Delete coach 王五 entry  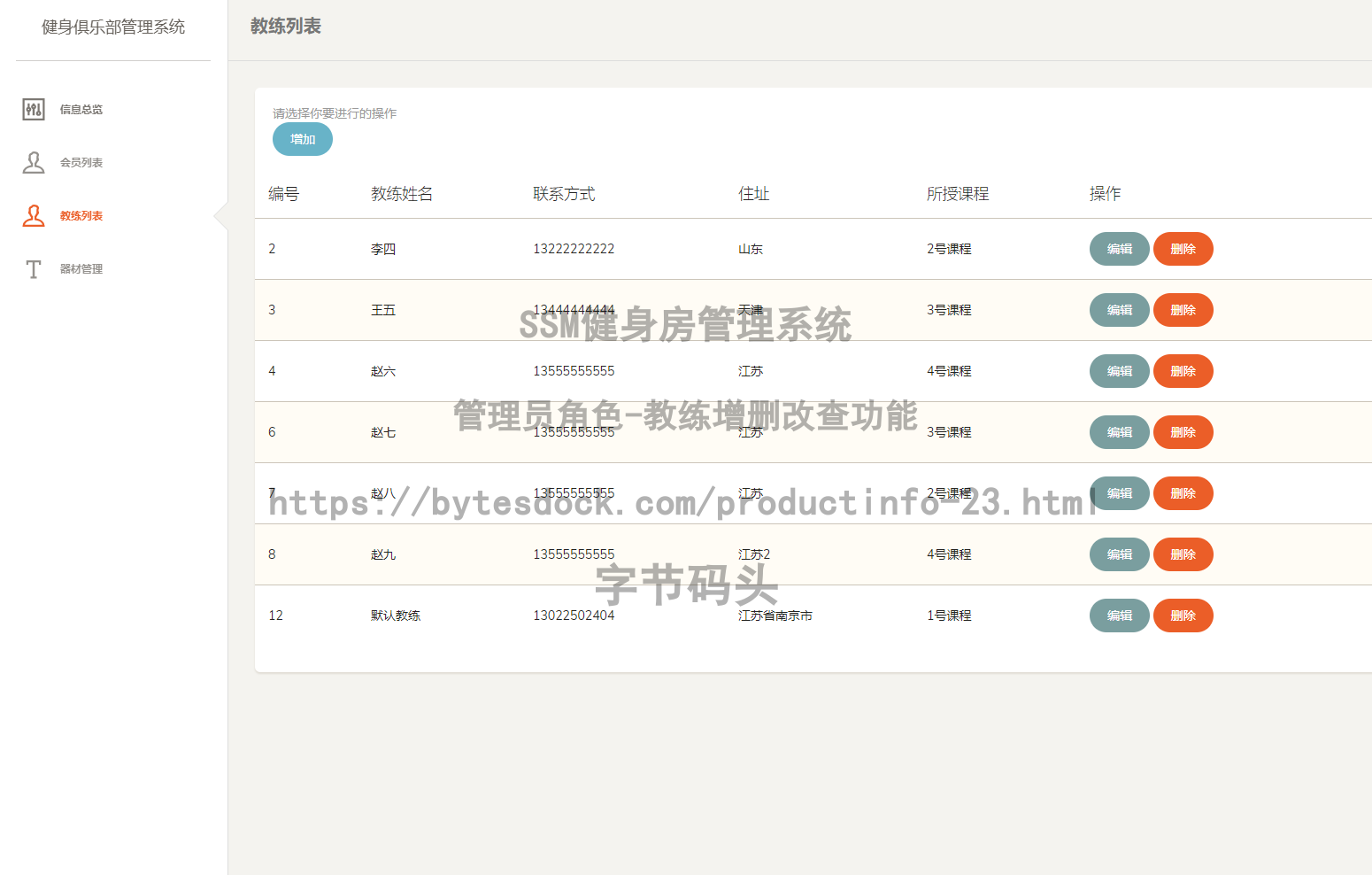(1183, 310)
